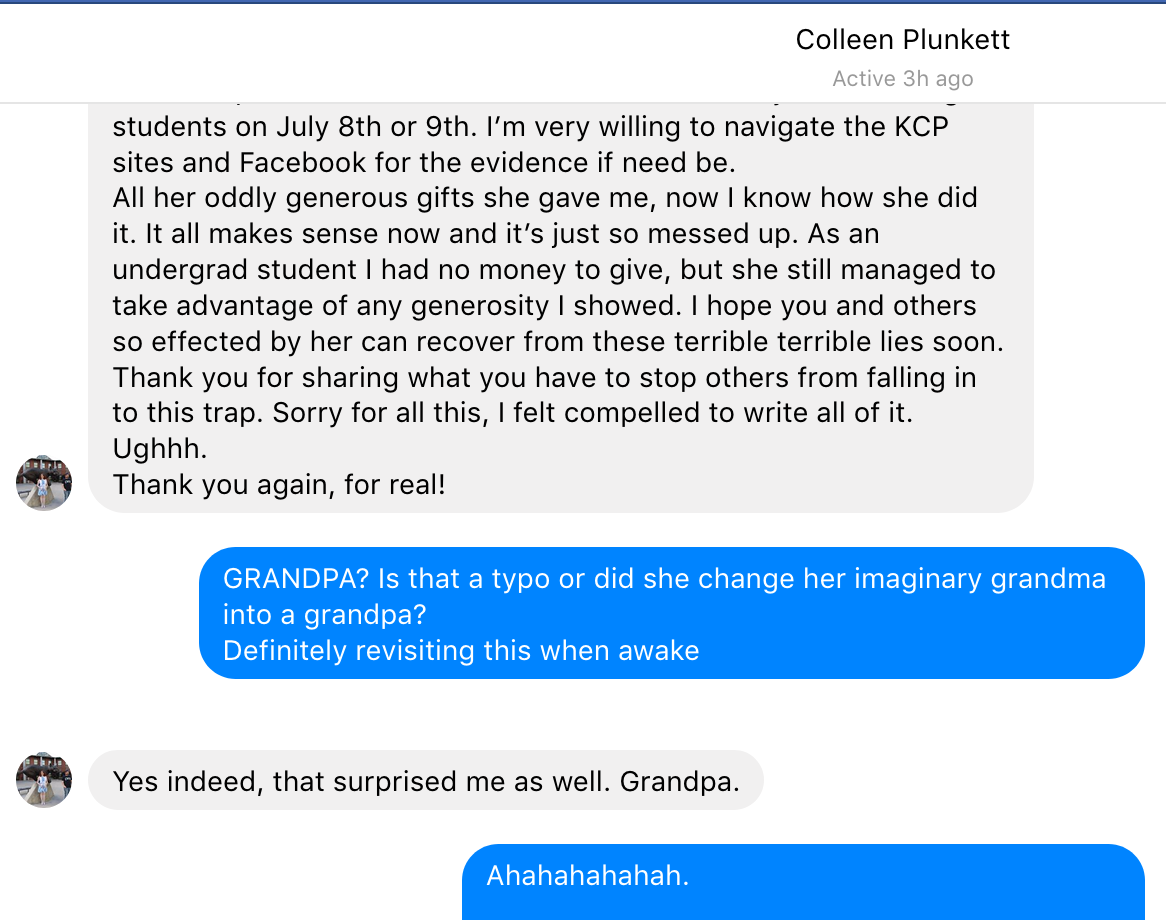
Task: Click the avatar beside "Thank you again" message
Action: point(44,483)
